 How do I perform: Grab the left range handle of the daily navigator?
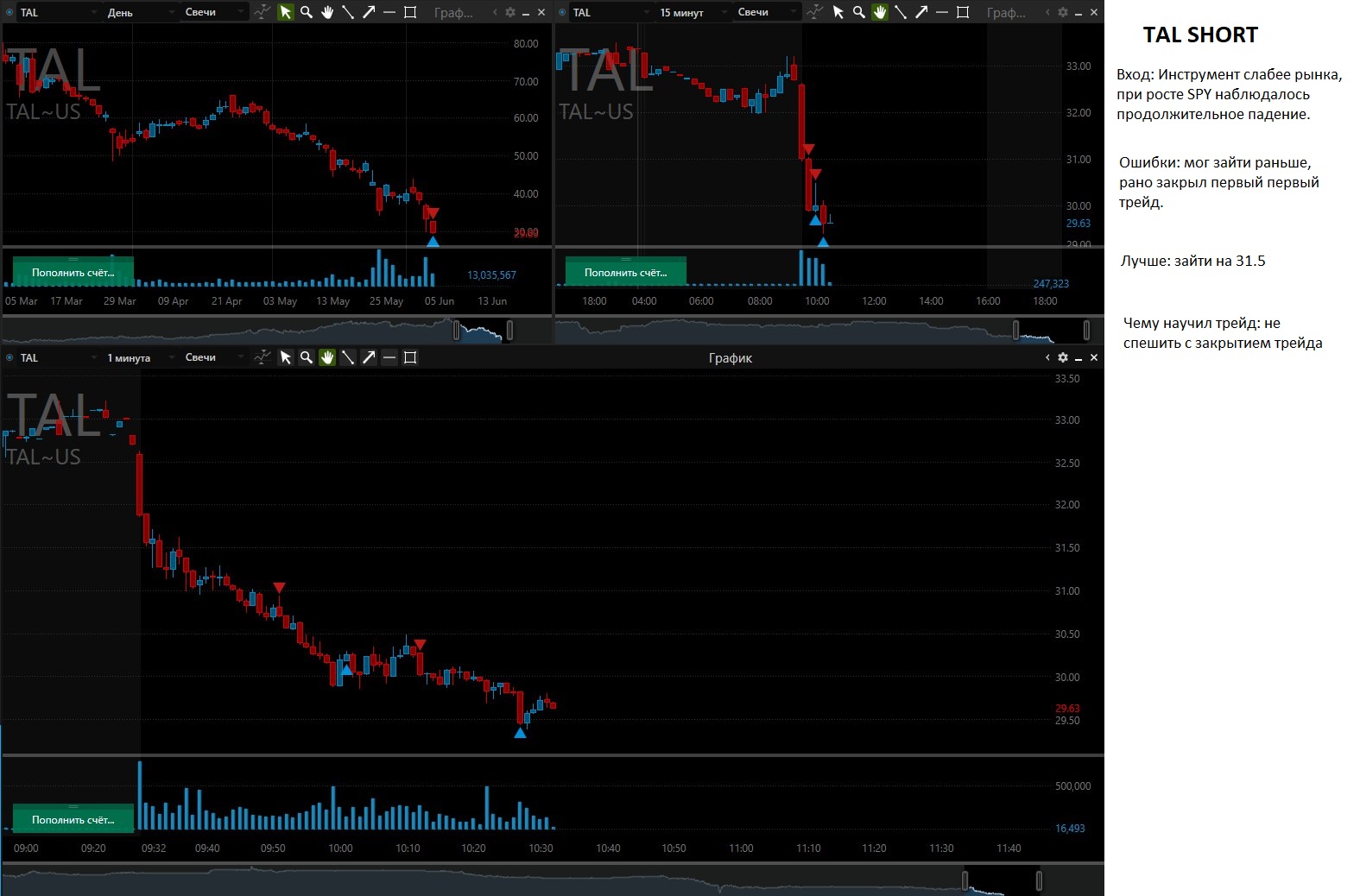pos(457,330)
